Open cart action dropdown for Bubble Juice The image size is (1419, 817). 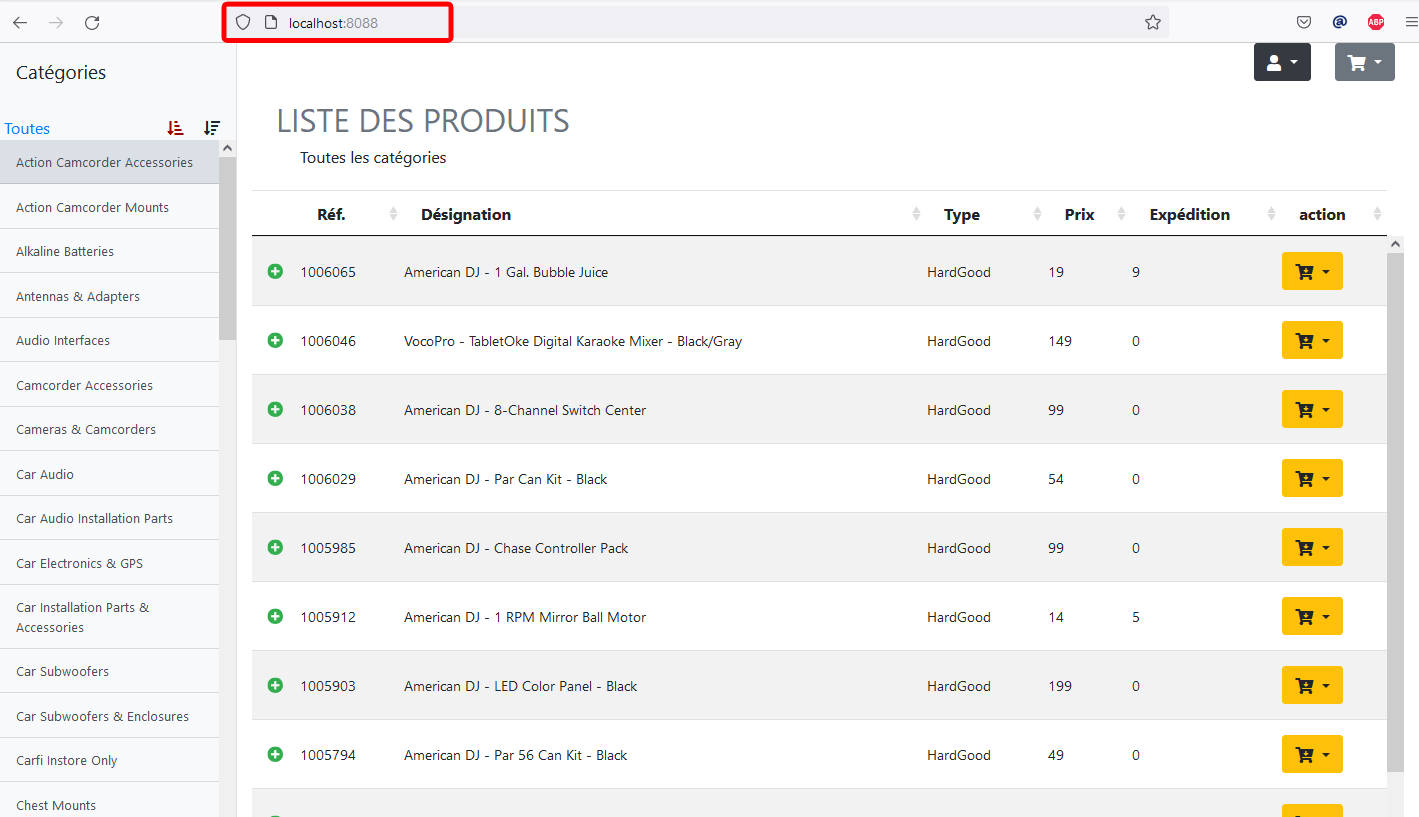click(1312, 271)
